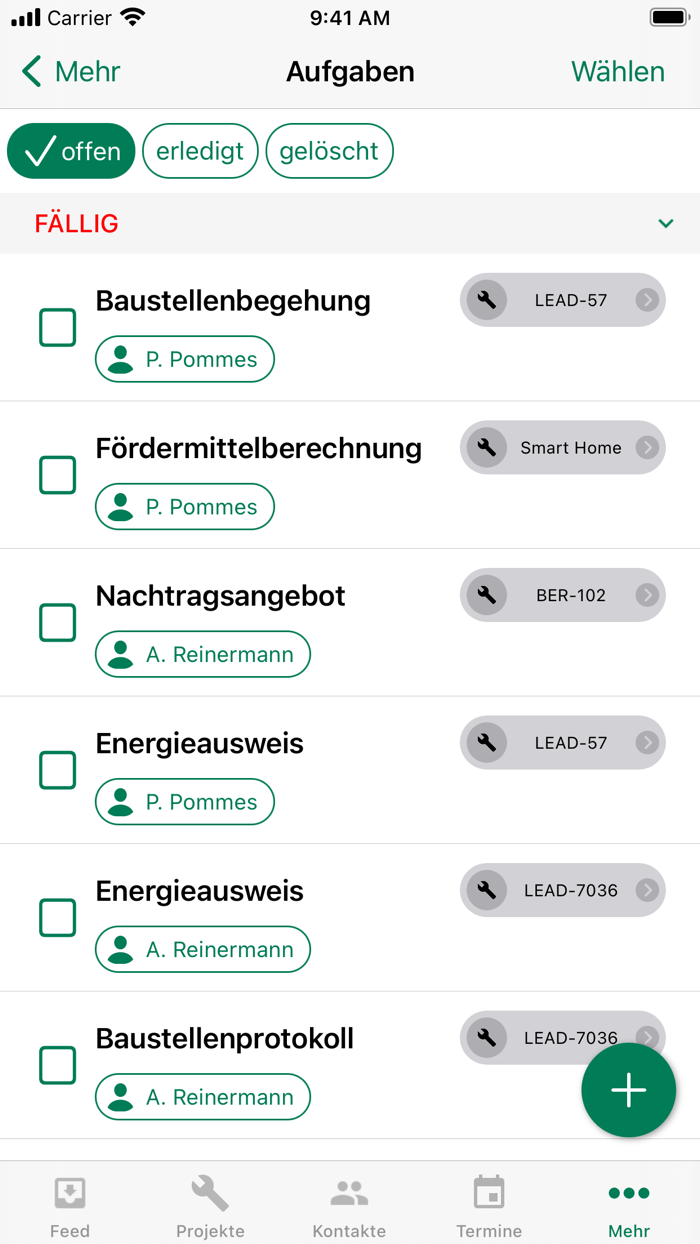700x1244 pixels.
Task: Tap the person icon next to P. Pommes
Action: point(120,359)
